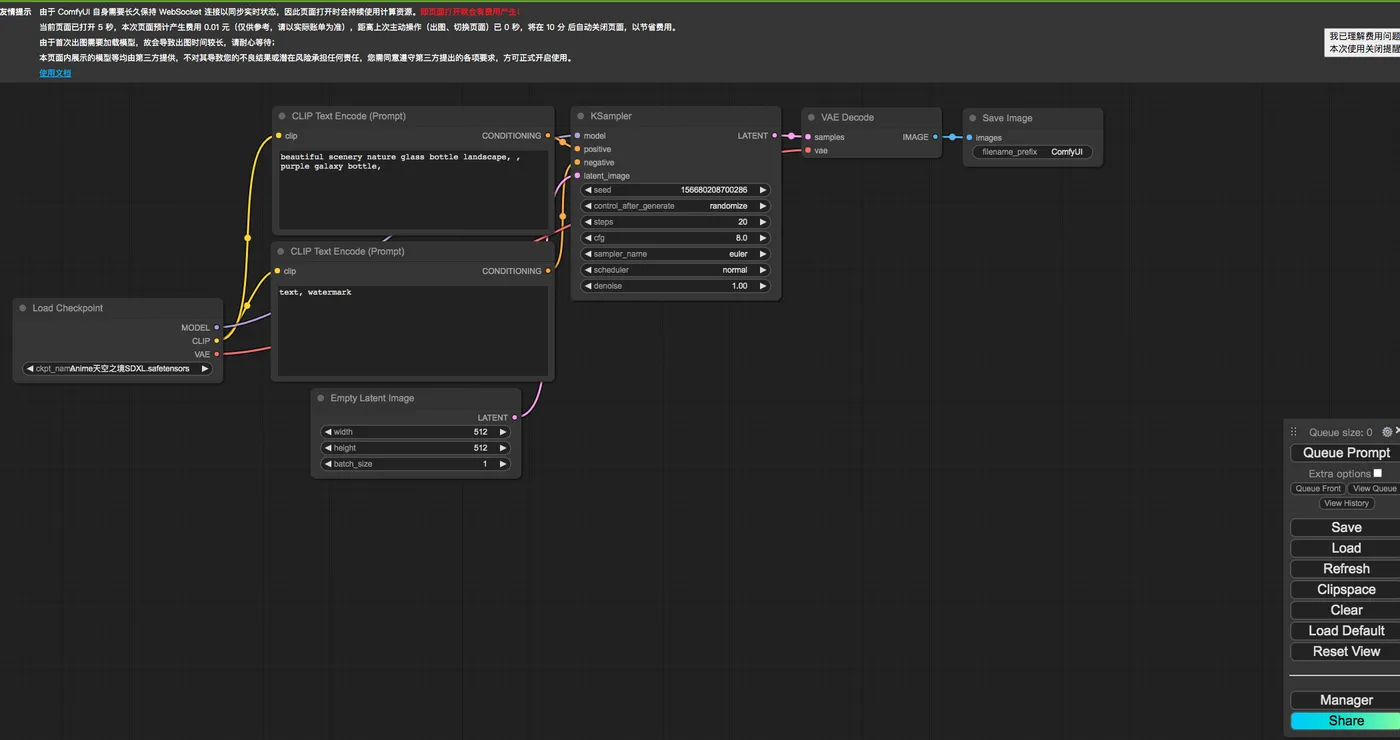Open the sampler_name dropdown showing euler

coord(675,254)
